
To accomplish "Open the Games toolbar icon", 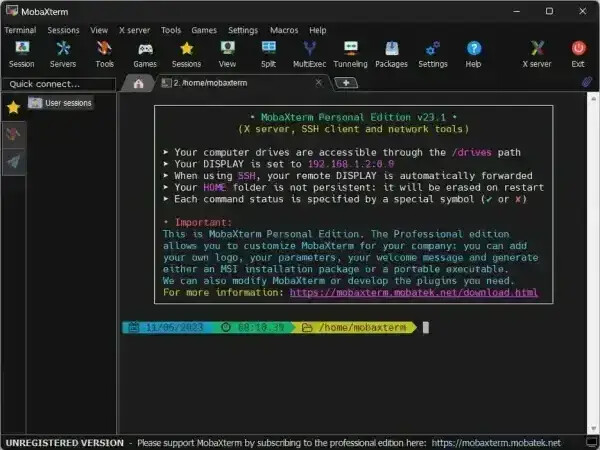I will click(x=145, y=54).
